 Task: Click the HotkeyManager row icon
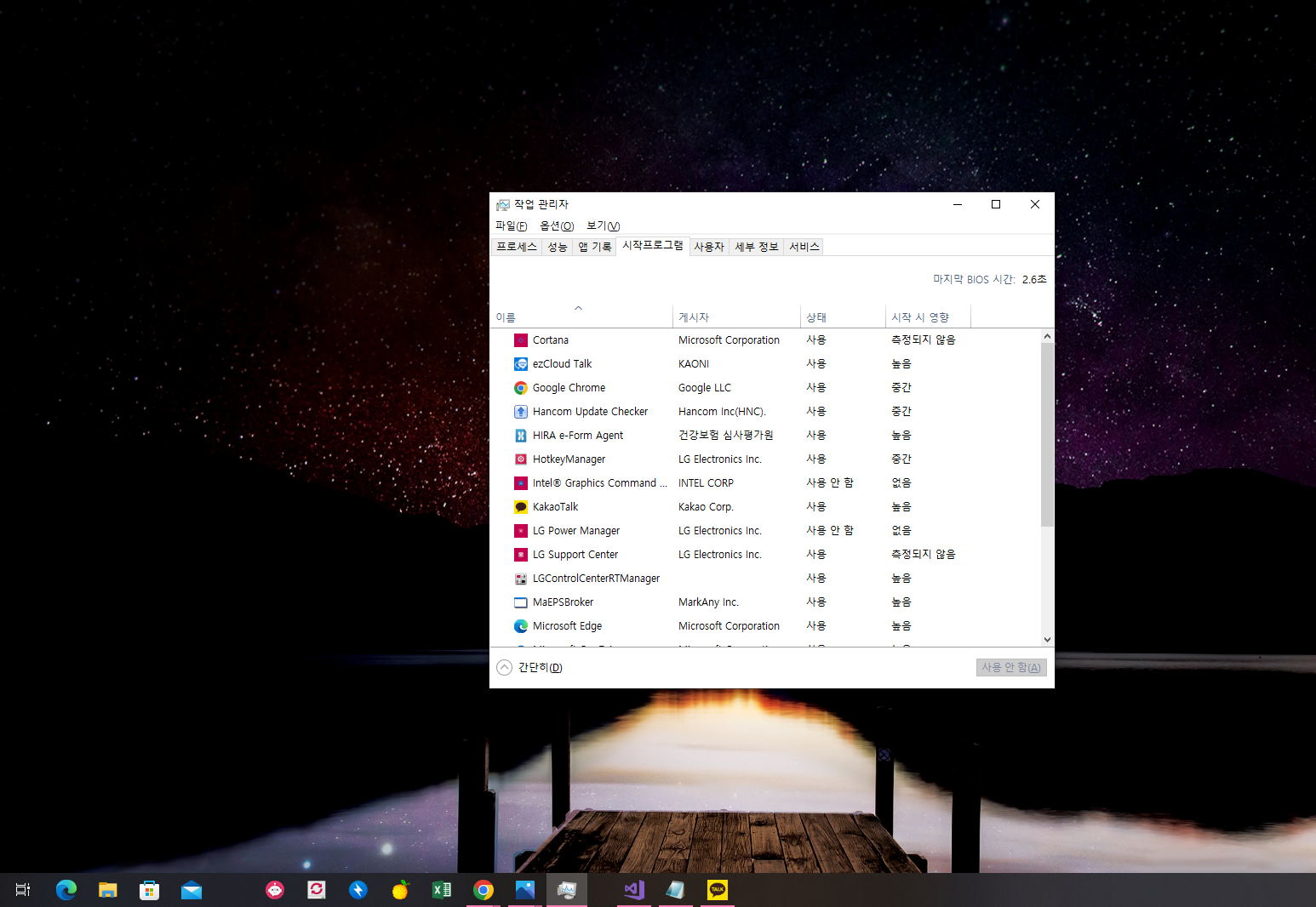coord(521,459)
